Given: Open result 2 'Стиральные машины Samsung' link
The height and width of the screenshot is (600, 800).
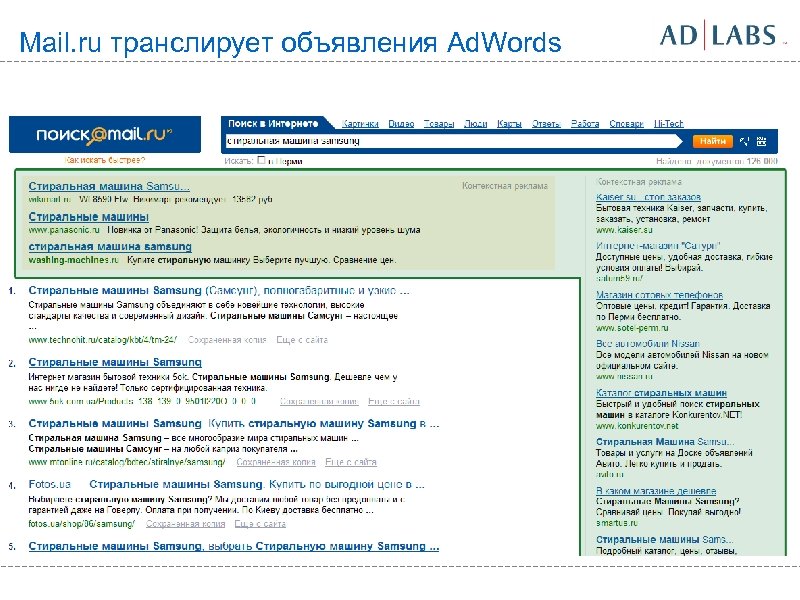Looking at the screenshot, I should tap(115, 362).
